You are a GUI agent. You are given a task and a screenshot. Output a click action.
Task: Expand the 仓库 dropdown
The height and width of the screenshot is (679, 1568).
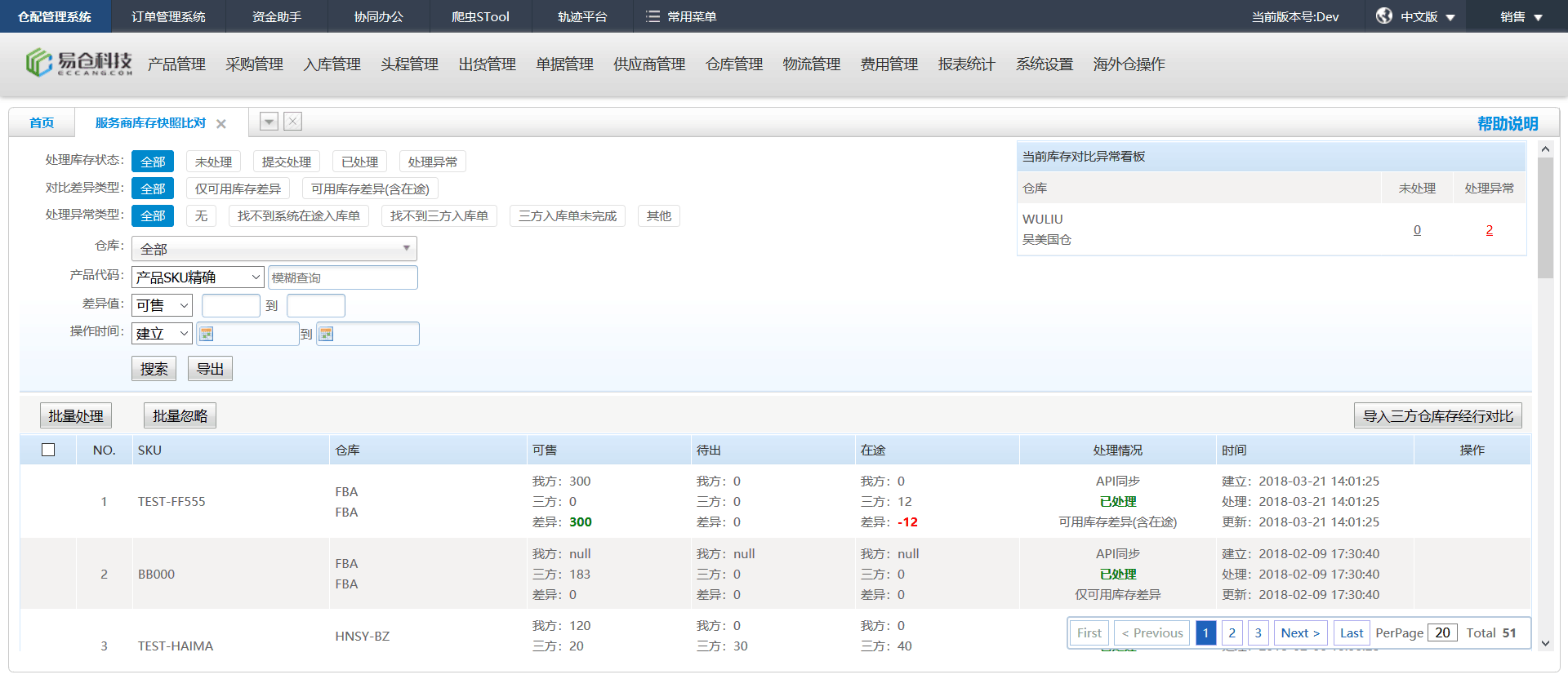pos(274,249)
